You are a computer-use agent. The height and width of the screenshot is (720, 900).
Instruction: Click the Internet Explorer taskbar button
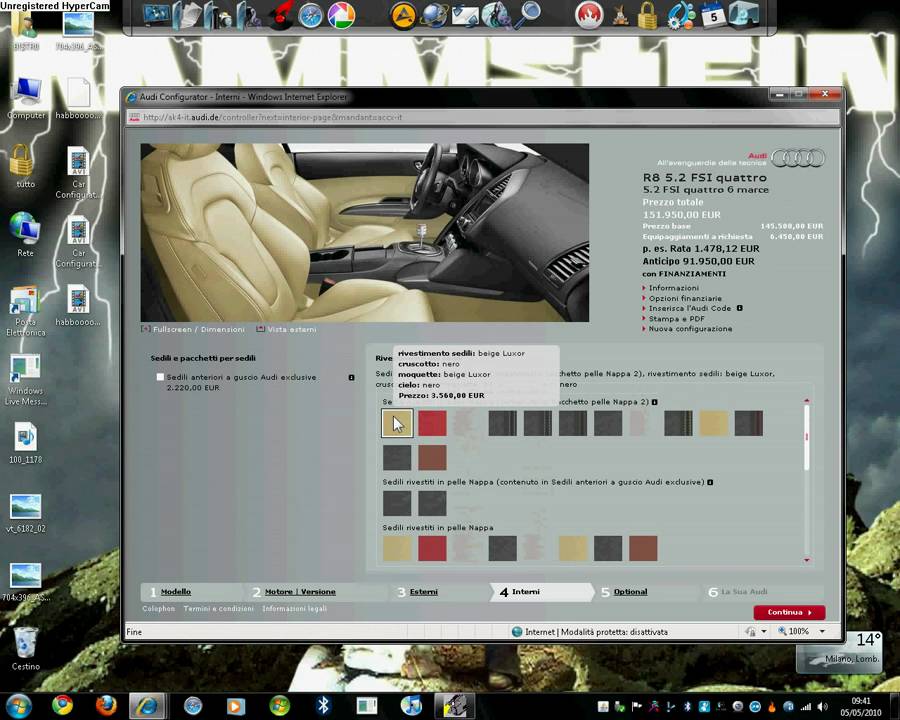pos(148,706)
